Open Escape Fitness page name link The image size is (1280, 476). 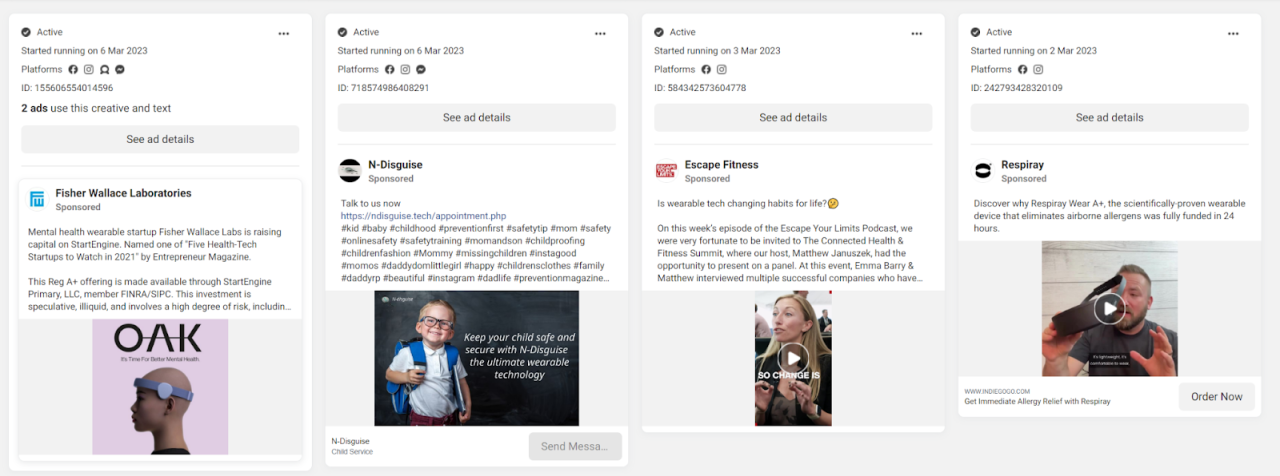pos(721,165)
